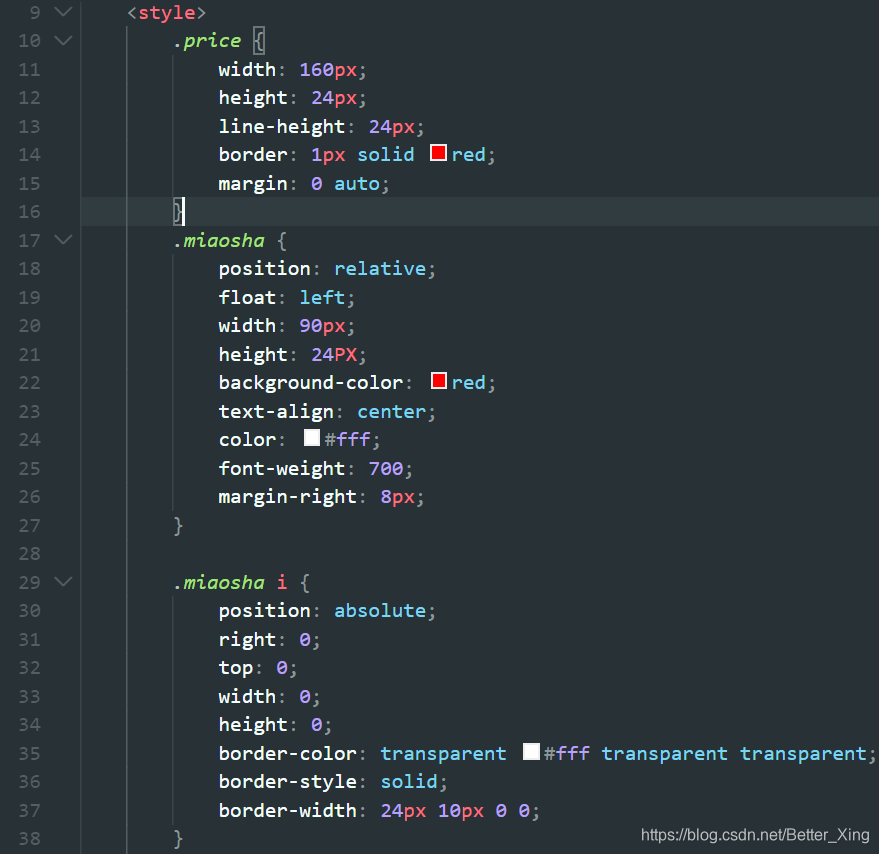Open the white #fff swatch on color line 24
Viewport: 879px width, 854px height.
point(312,437)
